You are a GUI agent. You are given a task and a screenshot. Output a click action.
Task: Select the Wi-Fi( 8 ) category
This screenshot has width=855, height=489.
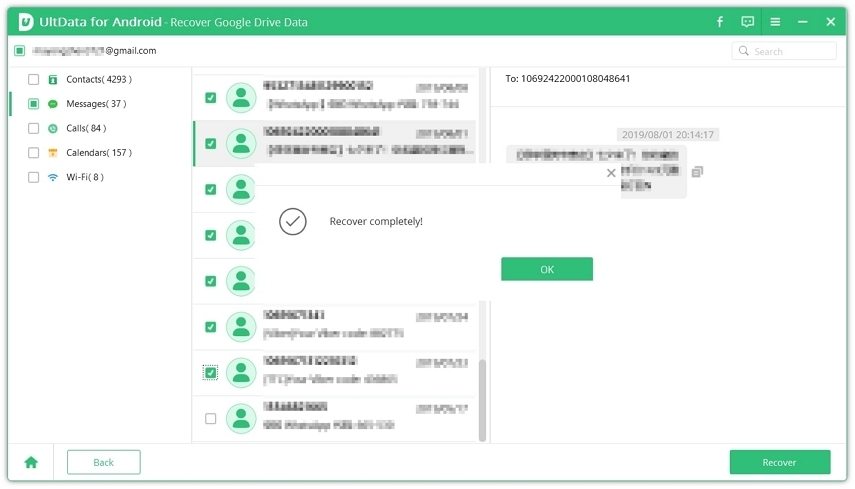click(x=85, y=177)
